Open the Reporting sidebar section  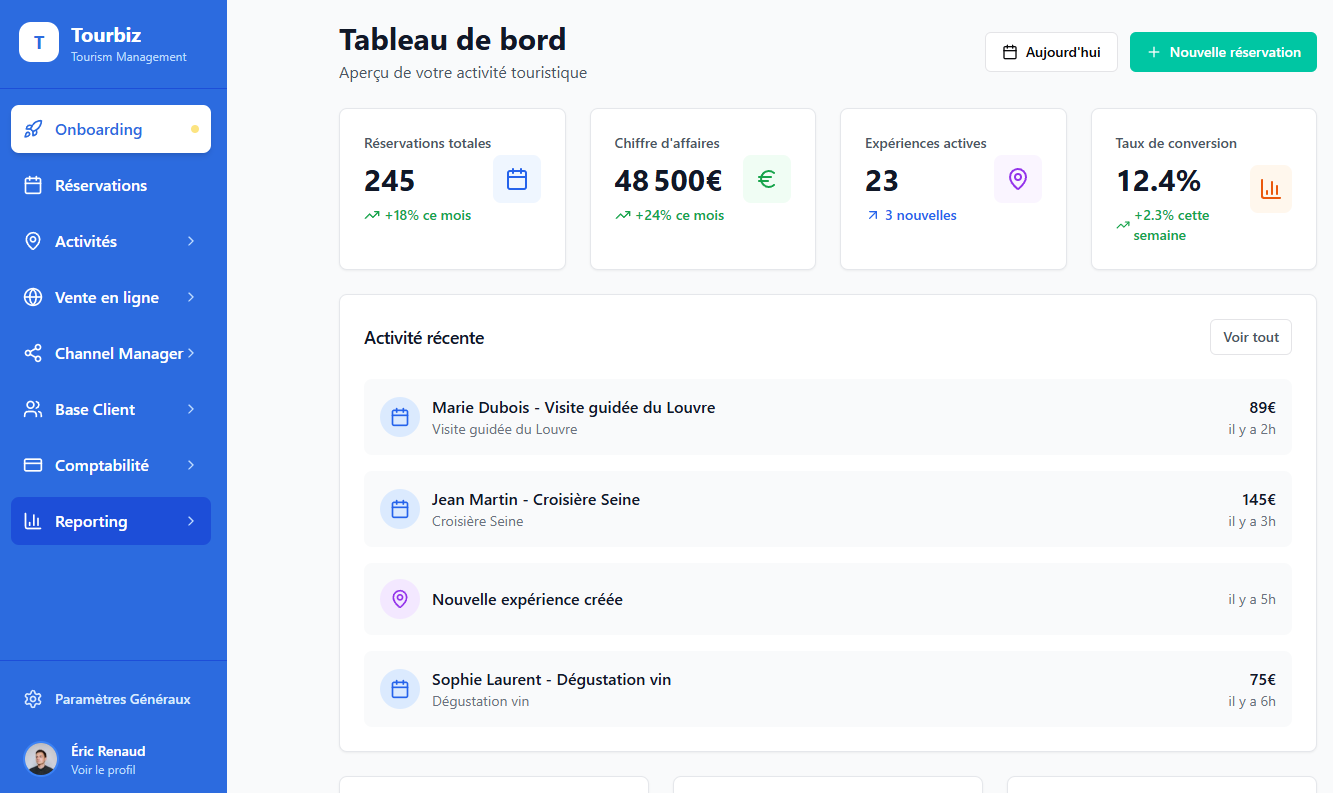91,521
